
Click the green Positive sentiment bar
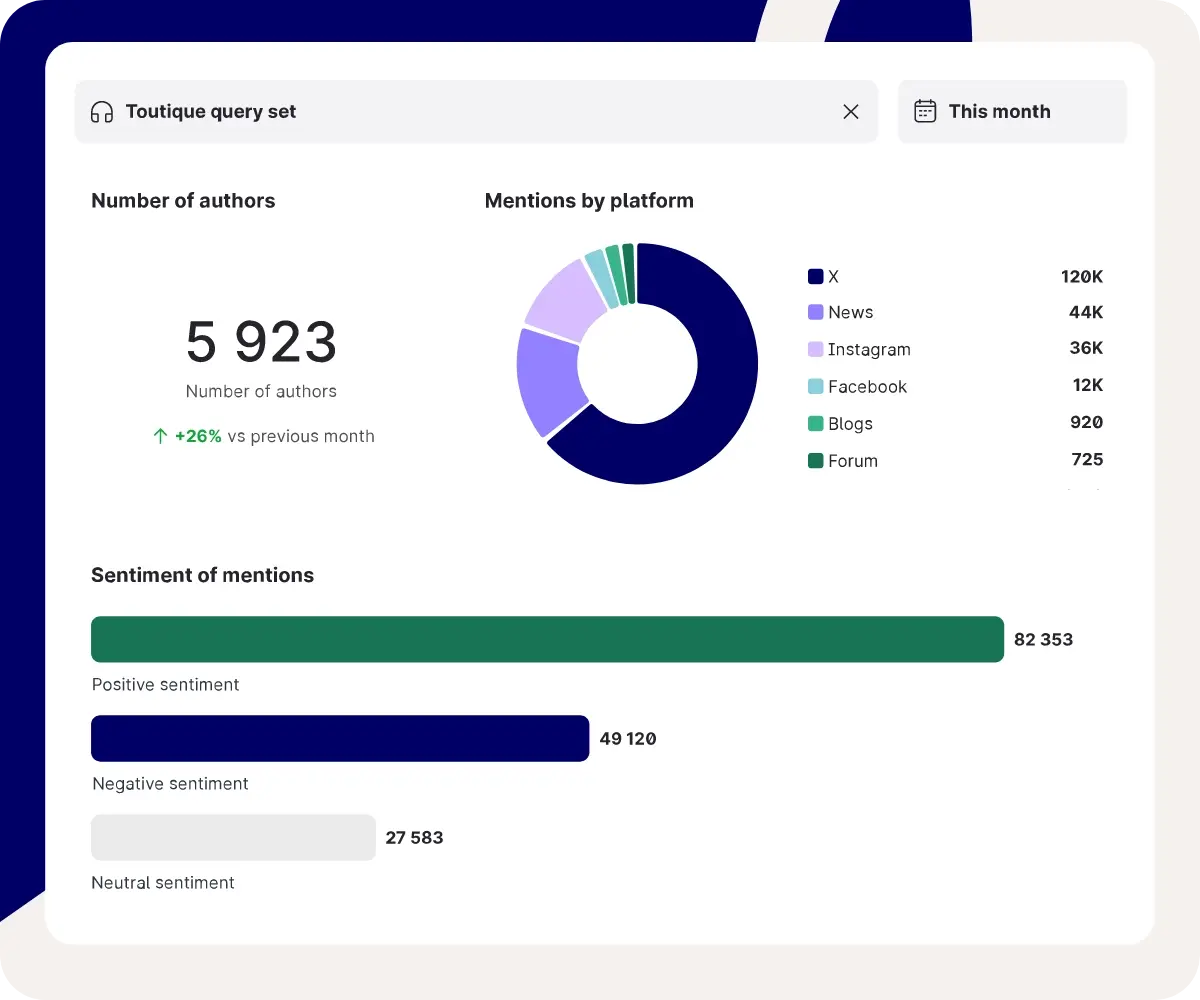point(547,639)
